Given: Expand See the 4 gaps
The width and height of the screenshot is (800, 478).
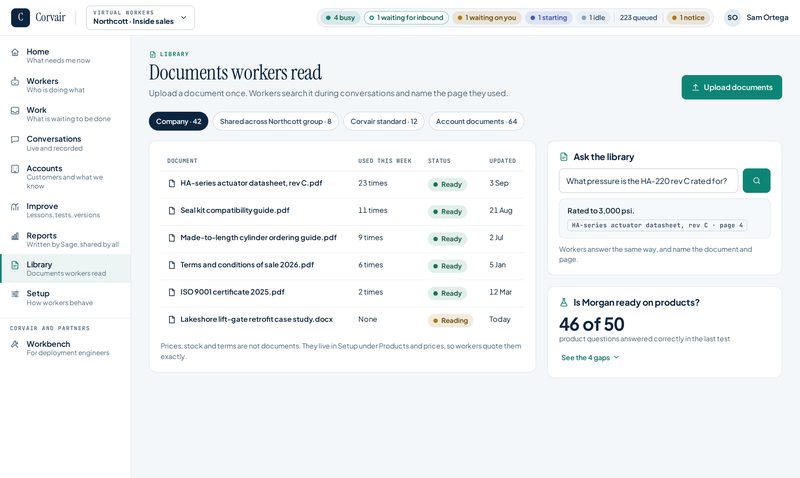Looking at the screenshot, I should [x=590, y=358].
